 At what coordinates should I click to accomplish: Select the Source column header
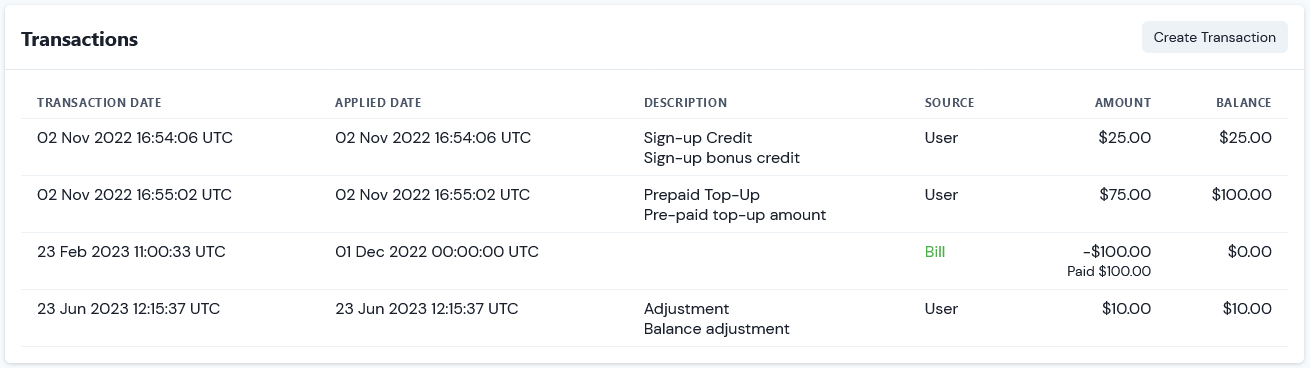(x=949, y=103)
